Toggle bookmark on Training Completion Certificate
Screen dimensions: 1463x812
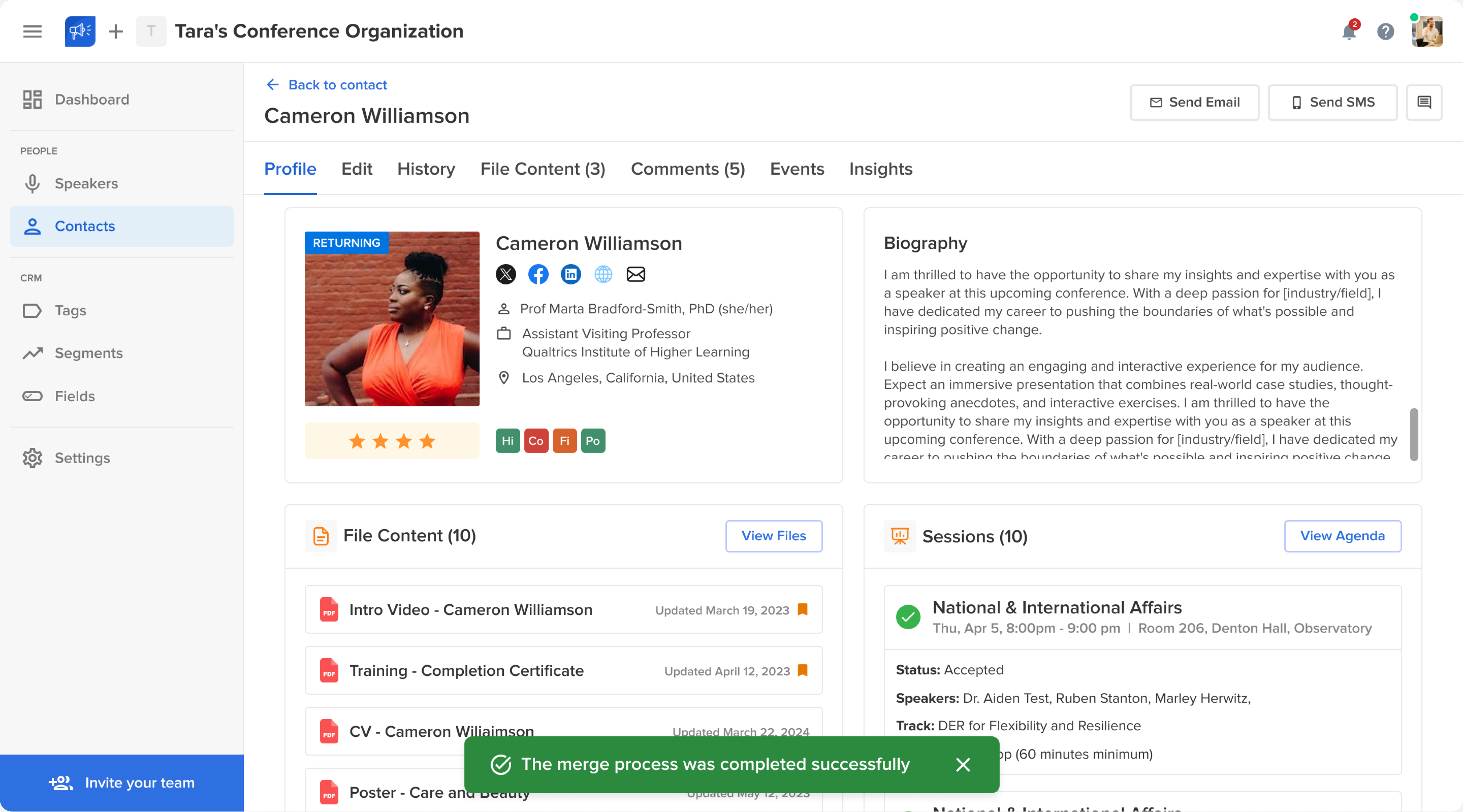coord(802,670)
